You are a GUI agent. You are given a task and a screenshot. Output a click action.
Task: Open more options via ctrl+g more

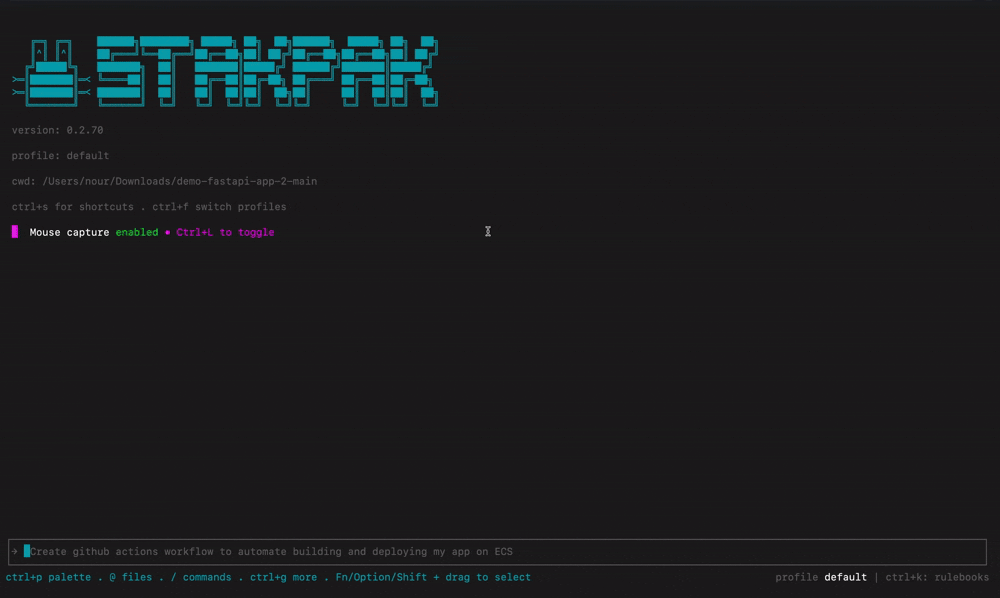click(x=283, y=577)
